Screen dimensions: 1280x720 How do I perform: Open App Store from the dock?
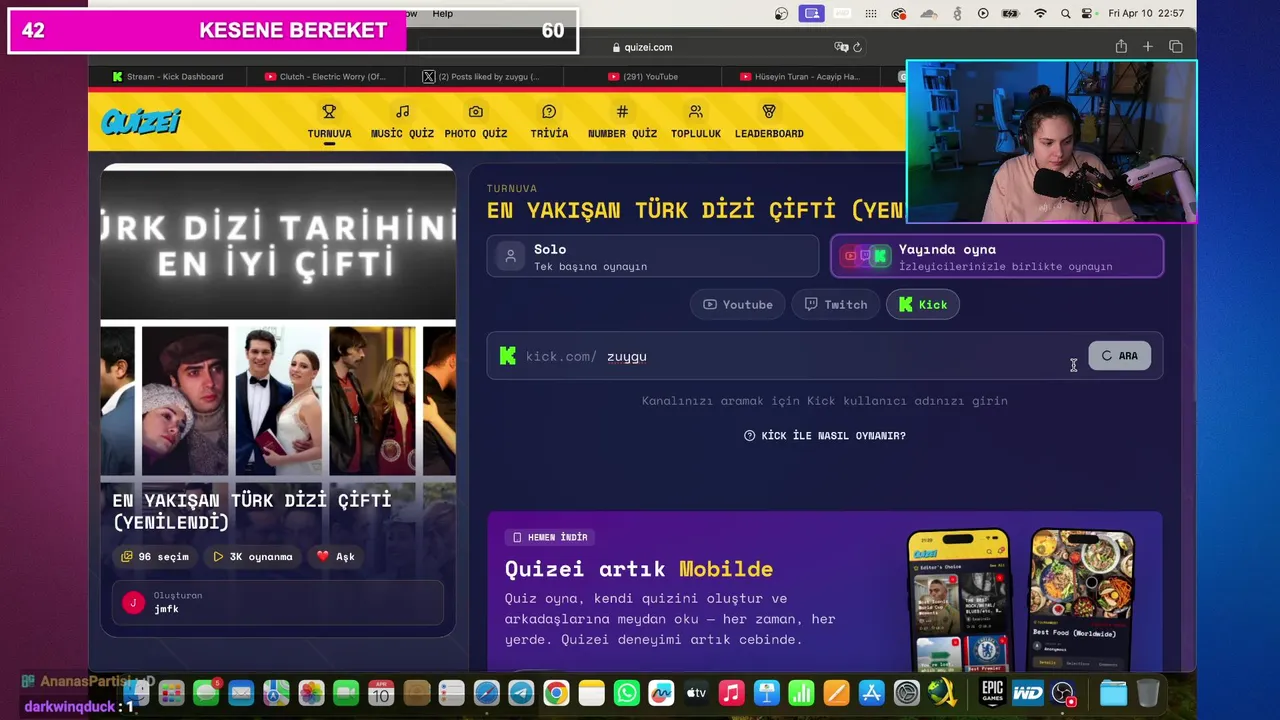coord(871,692)
